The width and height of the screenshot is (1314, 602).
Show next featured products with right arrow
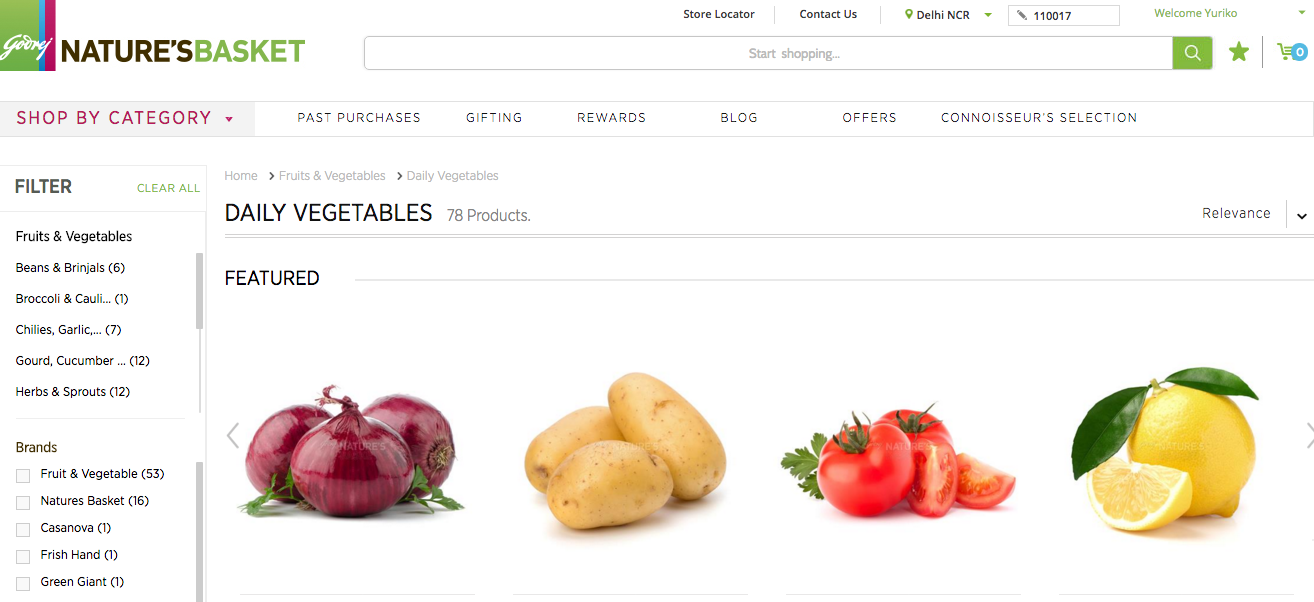pyautogui.click(x=1309, y=435)
